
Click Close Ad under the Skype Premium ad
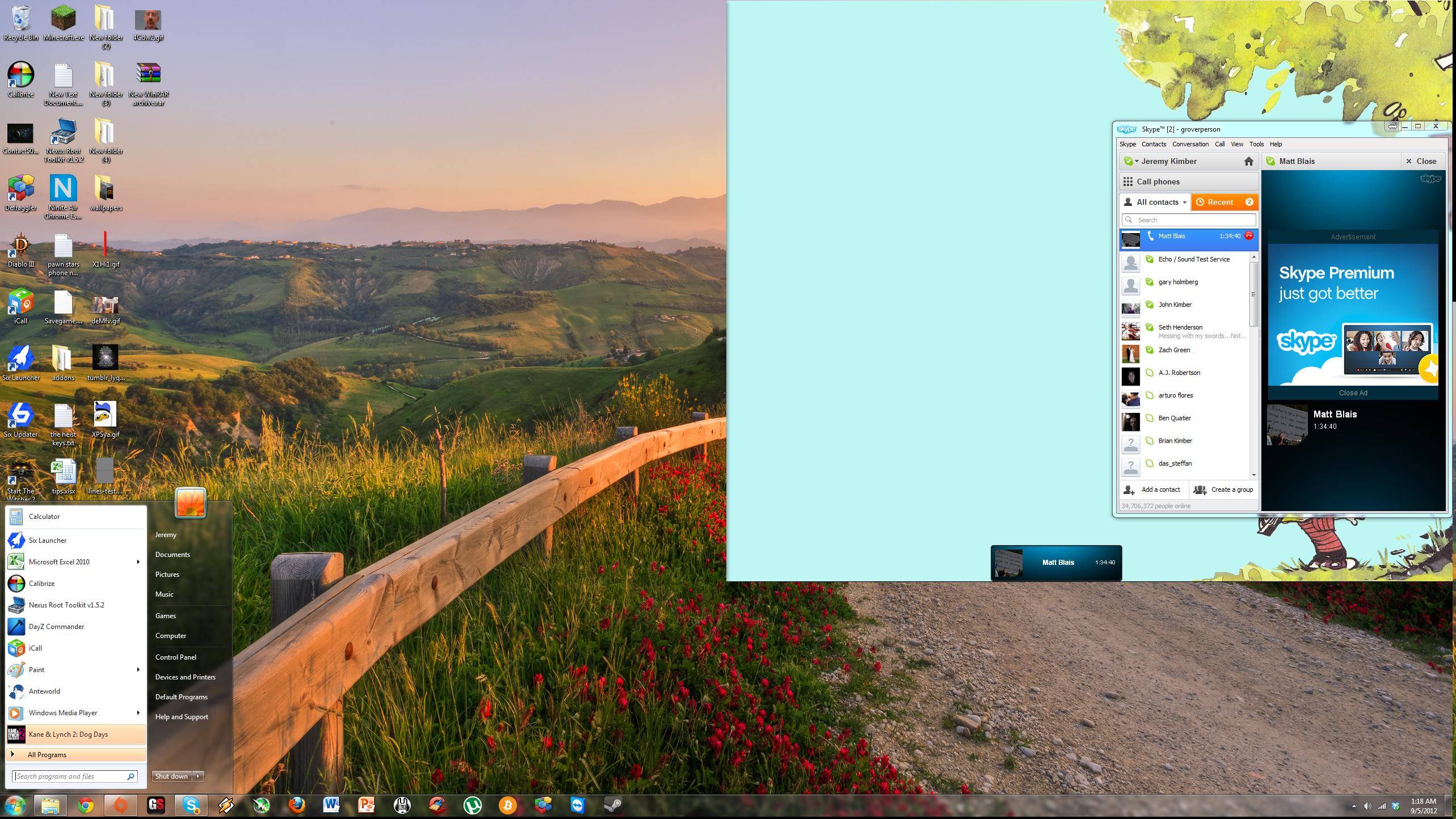coord(1353,393)
